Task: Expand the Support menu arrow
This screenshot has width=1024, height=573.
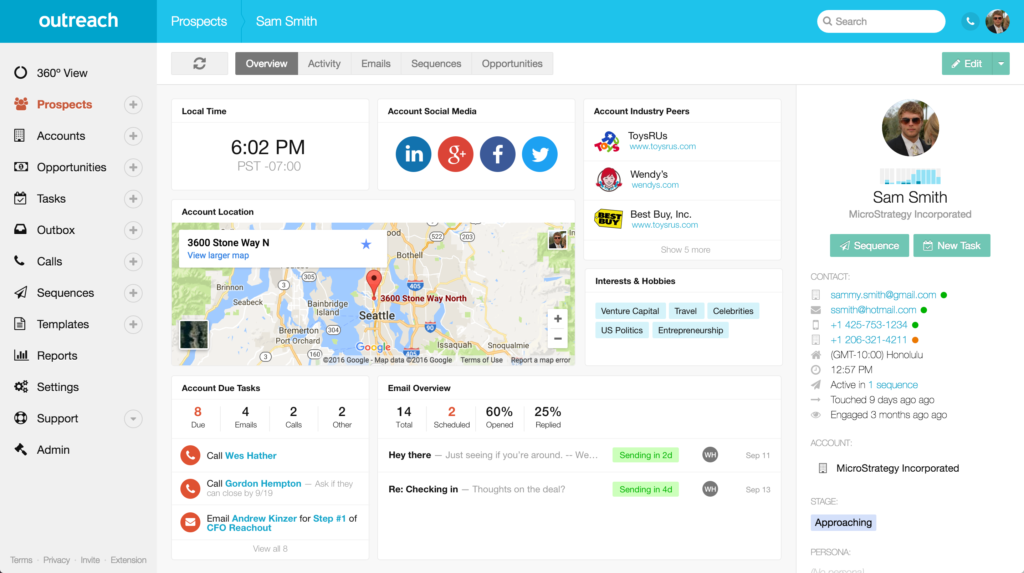Action: pos(133,418)
